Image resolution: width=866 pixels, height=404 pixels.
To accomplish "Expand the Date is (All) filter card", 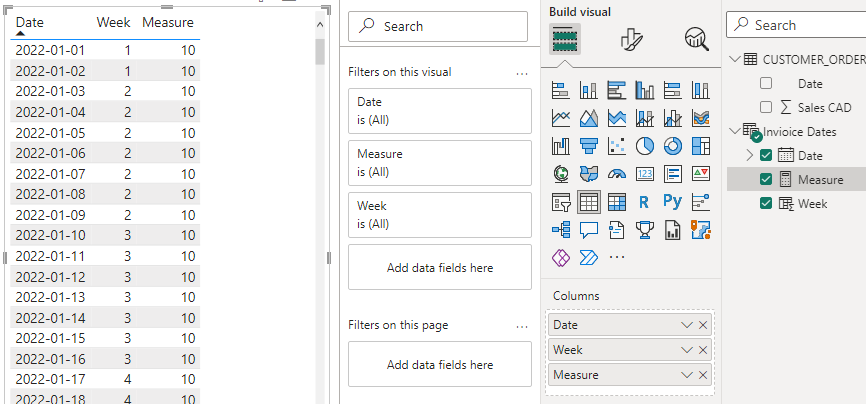I will click(x=440, y=111).
